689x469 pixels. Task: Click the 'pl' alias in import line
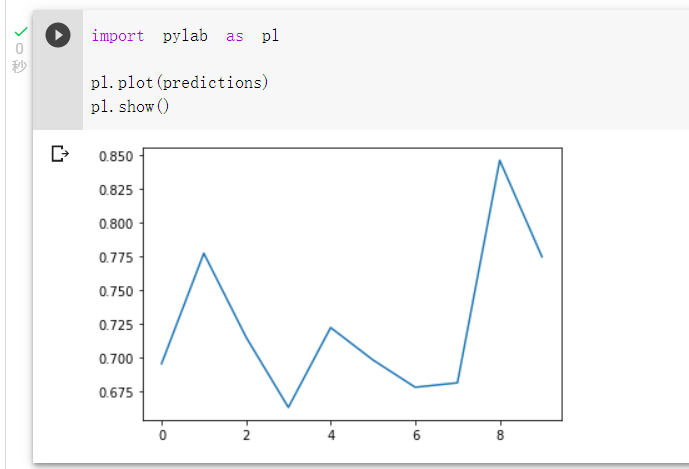[270, 36]
